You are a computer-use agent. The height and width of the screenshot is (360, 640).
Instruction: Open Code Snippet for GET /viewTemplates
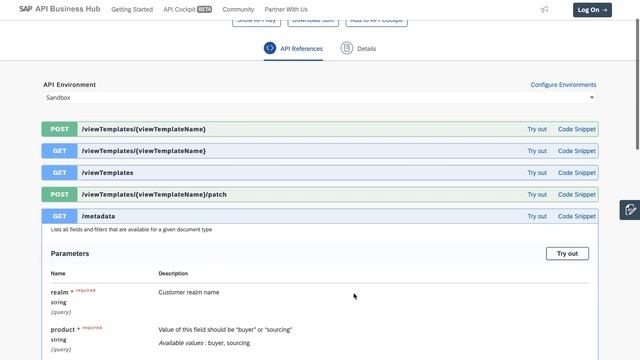[x=577, y=173]
